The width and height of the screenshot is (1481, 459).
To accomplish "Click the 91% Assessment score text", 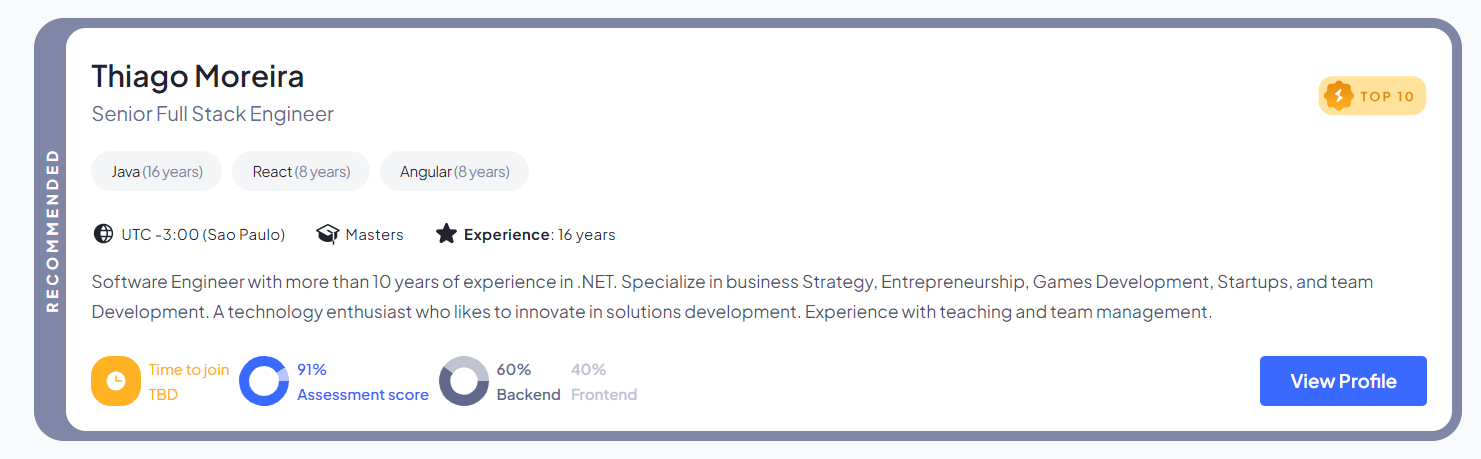I will tap(362, 382).
